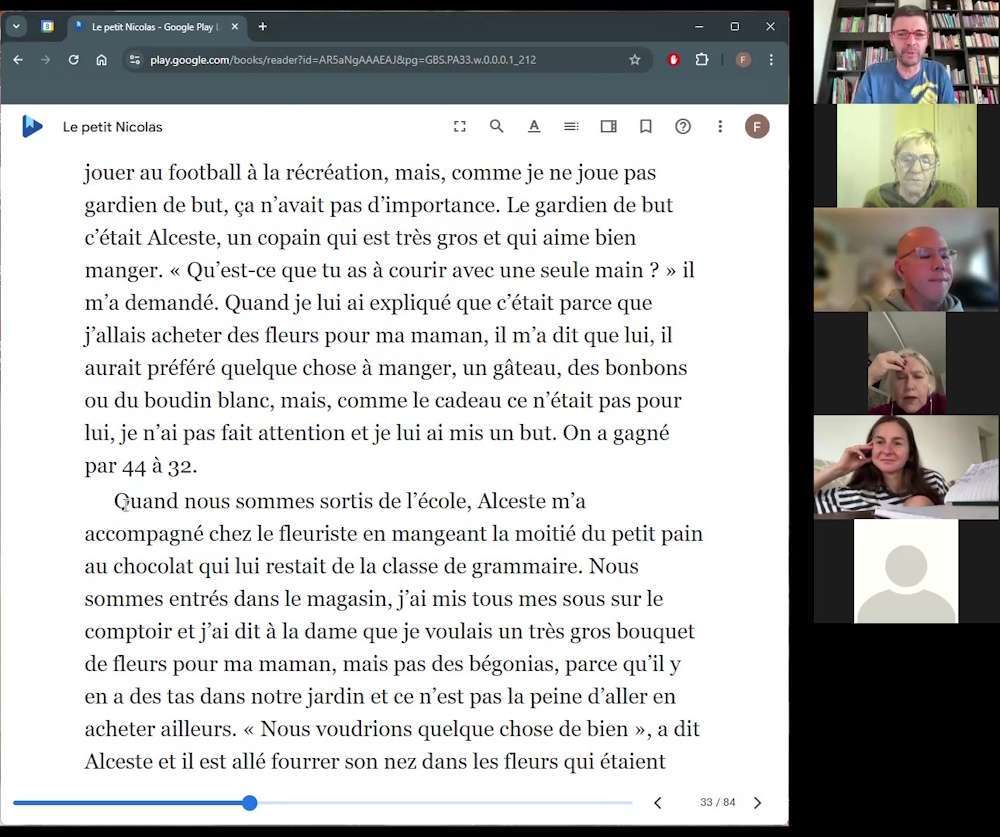Open the table of contents list icon
The image size is (1000, 837).
571,126
